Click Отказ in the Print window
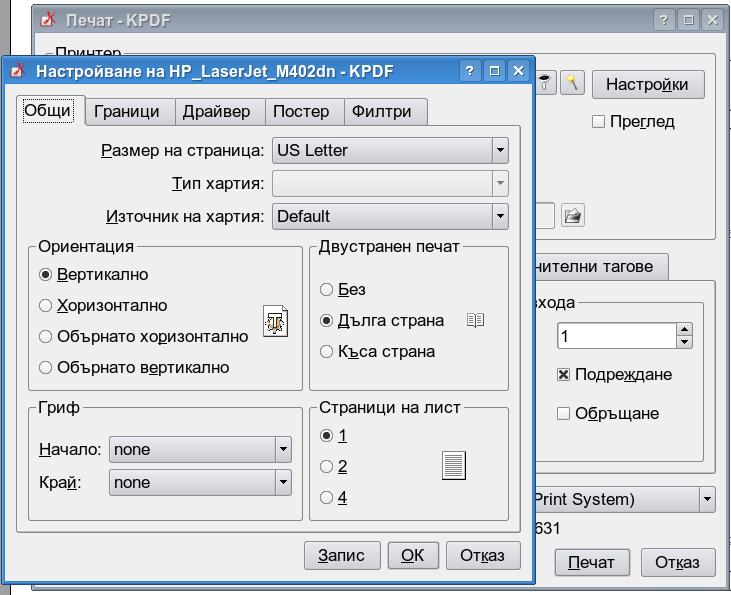Viewport: 731px width, 595px height. click(678, 562)
